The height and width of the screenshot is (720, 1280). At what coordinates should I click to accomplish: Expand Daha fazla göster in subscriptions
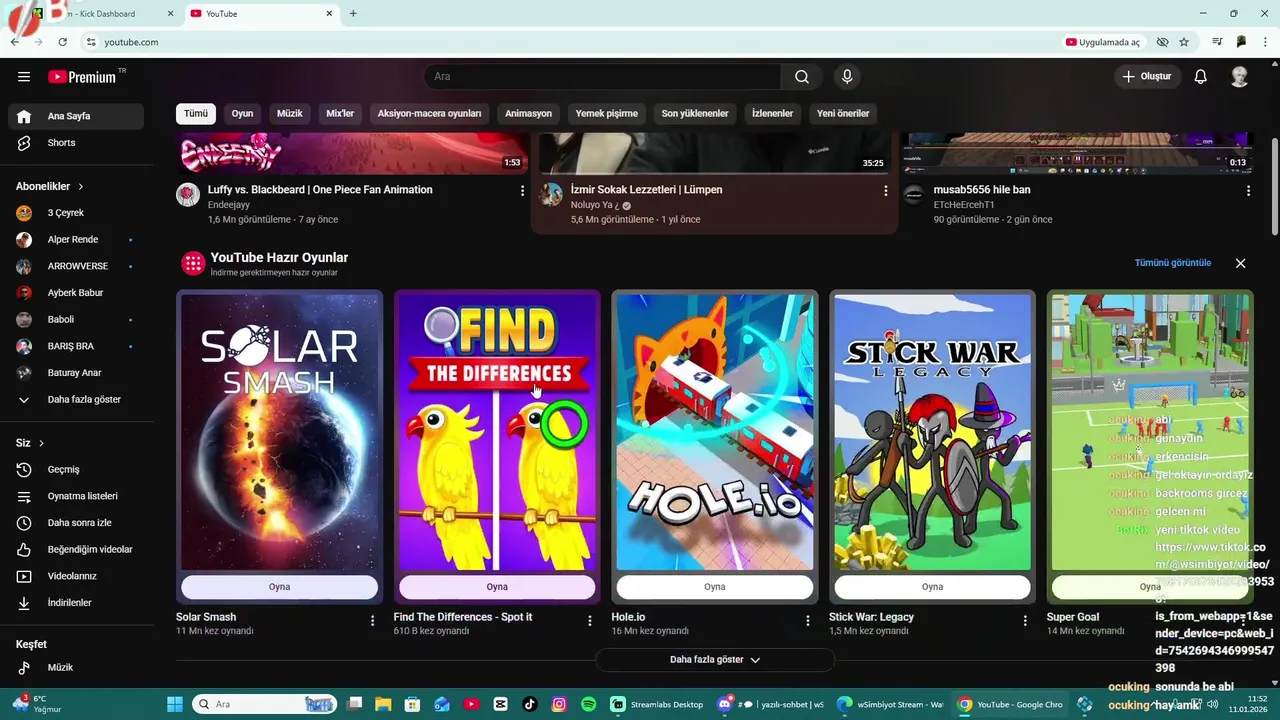76,400
